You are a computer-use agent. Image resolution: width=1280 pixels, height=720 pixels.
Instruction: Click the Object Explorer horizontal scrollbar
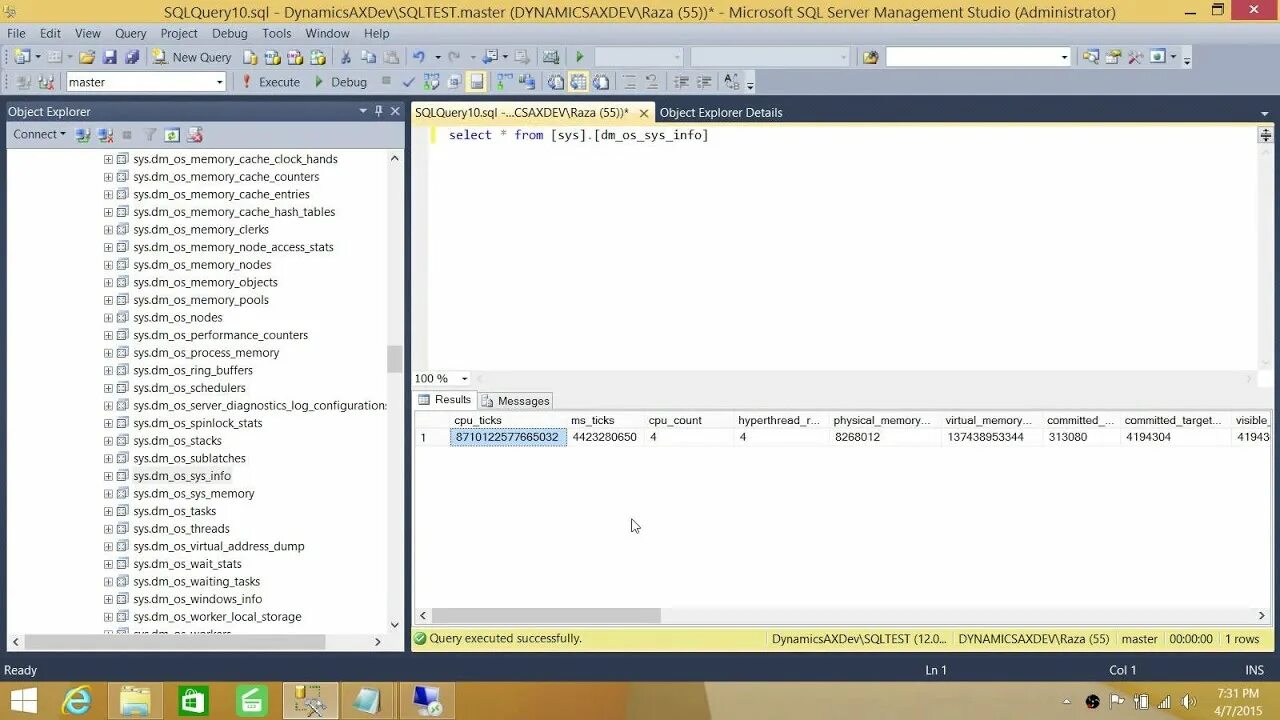175,641
